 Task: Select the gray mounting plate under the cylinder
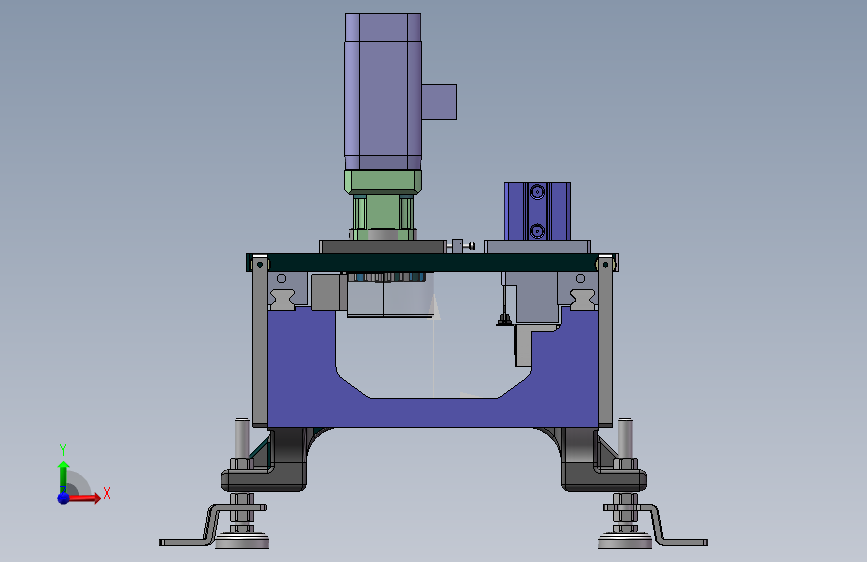click(537, 247)
